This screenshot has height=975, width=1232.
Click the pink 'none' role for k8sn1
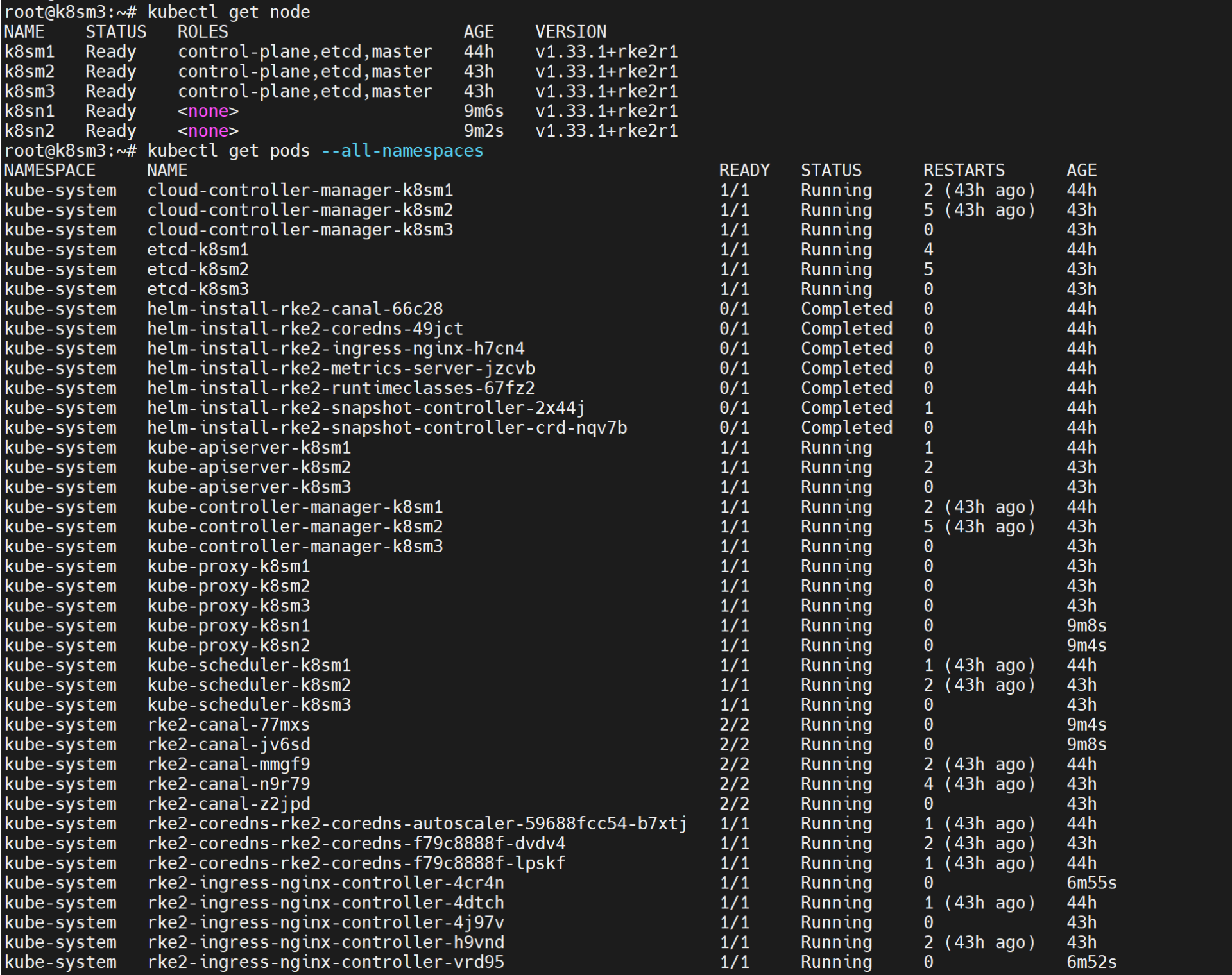pos(208,111)
